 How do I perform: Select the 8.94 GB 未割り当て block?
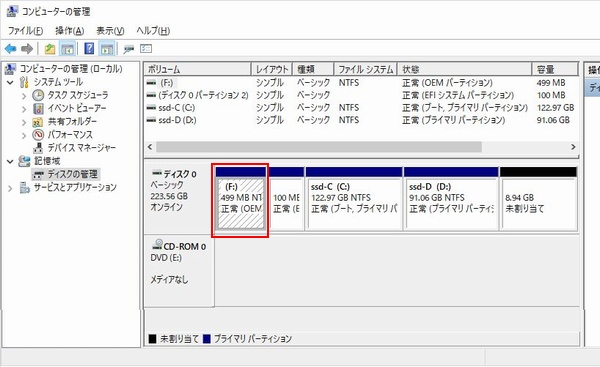coord(538,199)
